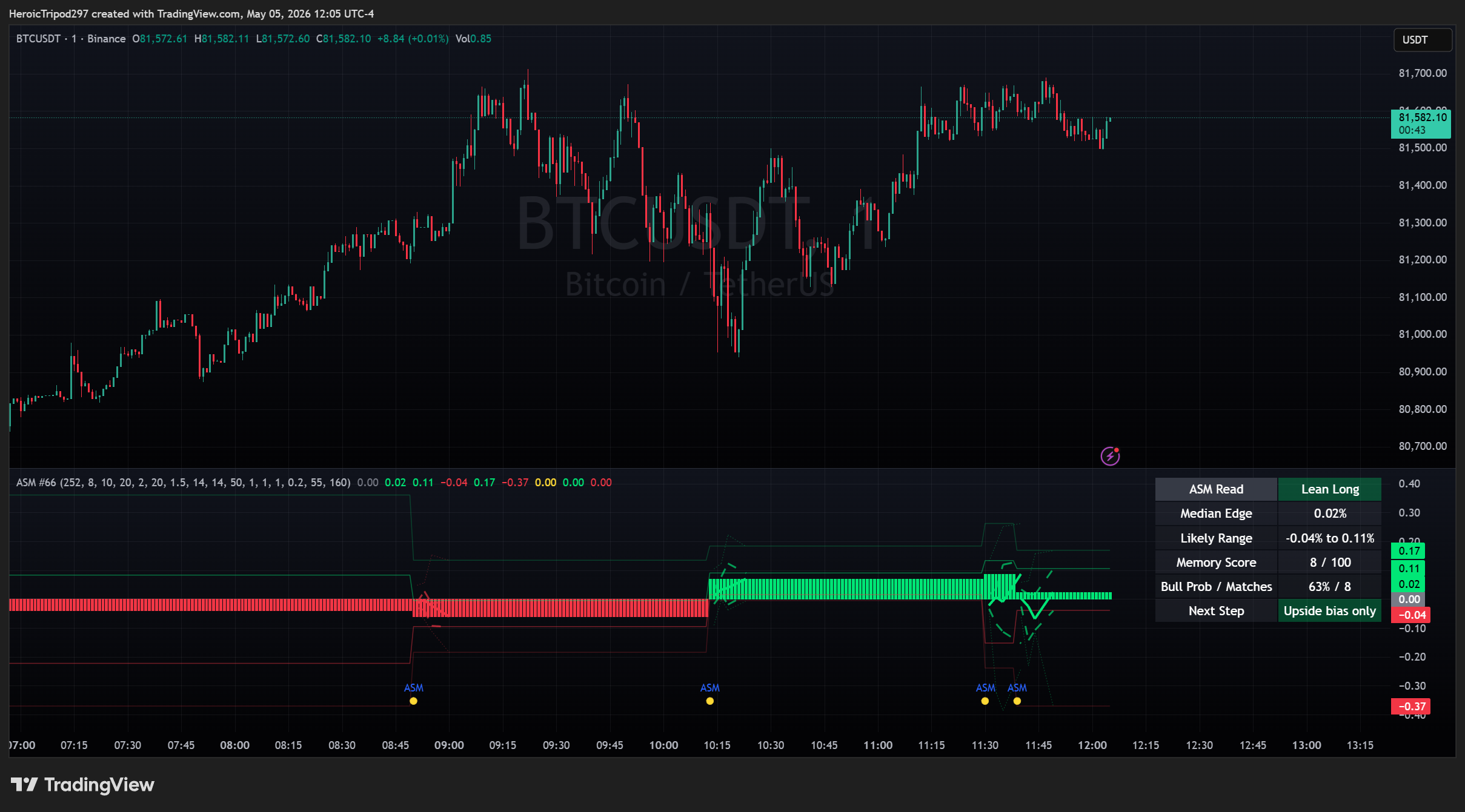Click the yellow 0.00 legend value
This screenshot has width=1465, height=812.
pos(545,483)
